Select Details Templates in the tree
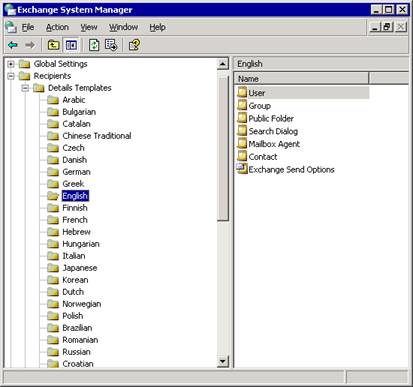The width and height of the screenshot is (413, 387). coord(80,88)
